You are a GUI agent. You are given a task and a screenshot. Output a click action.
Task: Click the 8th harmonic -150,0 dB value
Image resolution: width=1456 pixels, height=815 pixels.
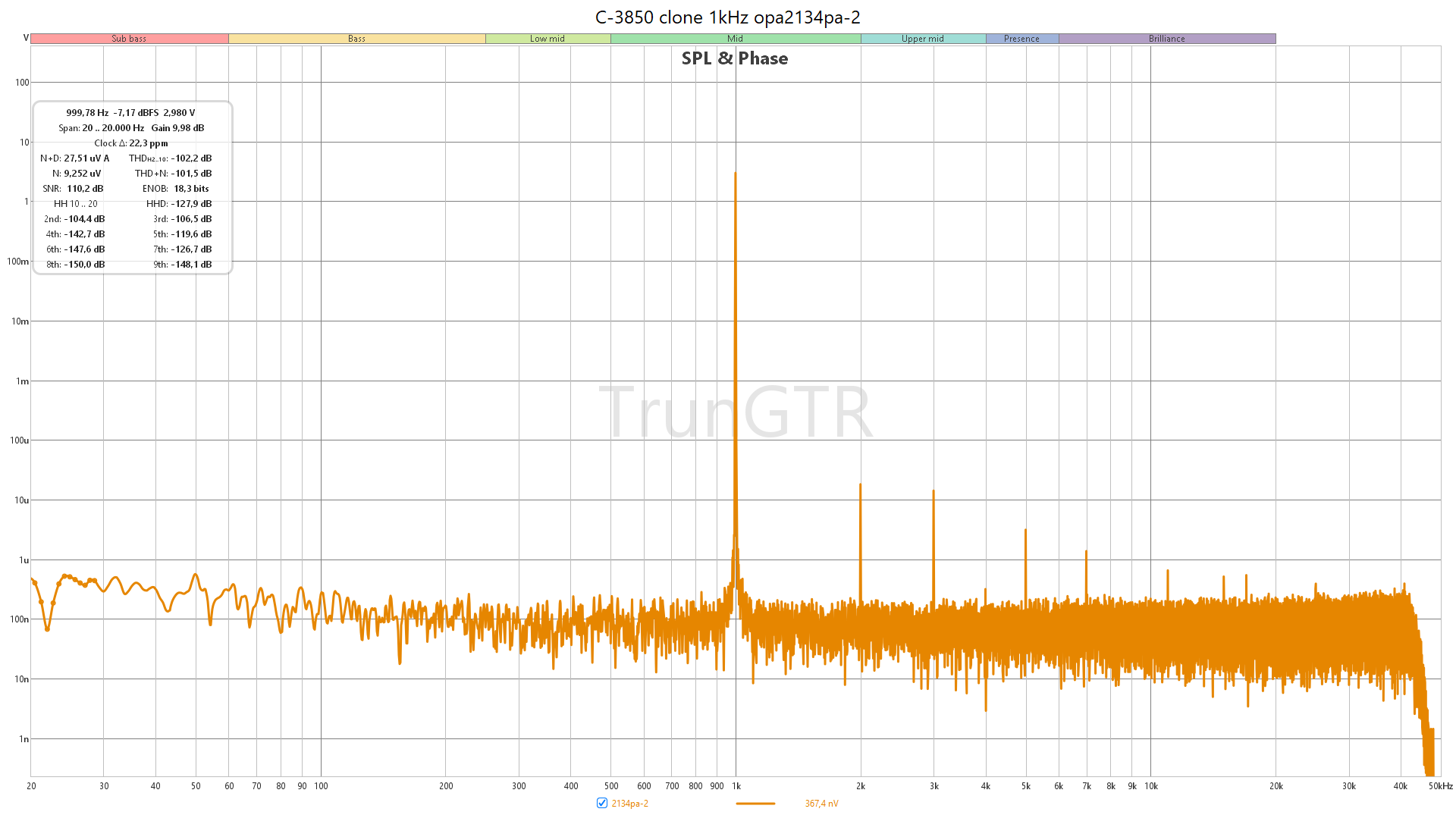click(85, 265)
